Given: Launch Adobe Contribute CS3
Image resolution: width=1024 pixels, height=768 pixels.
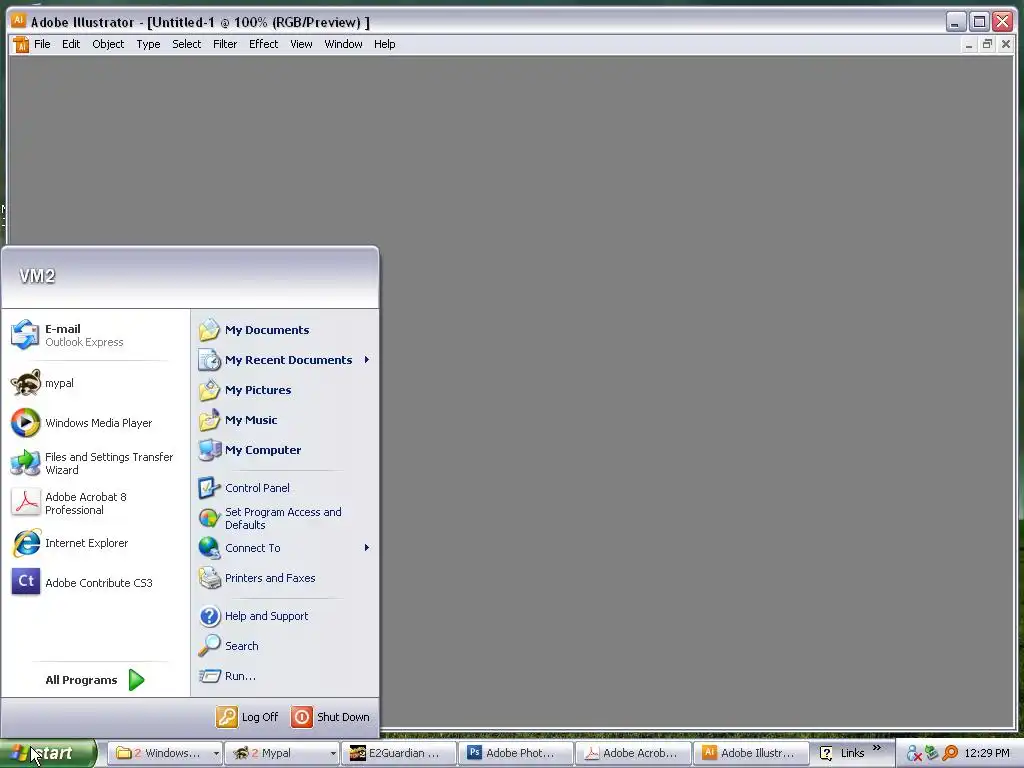Looking at the screenshot, I should point(95,583).
